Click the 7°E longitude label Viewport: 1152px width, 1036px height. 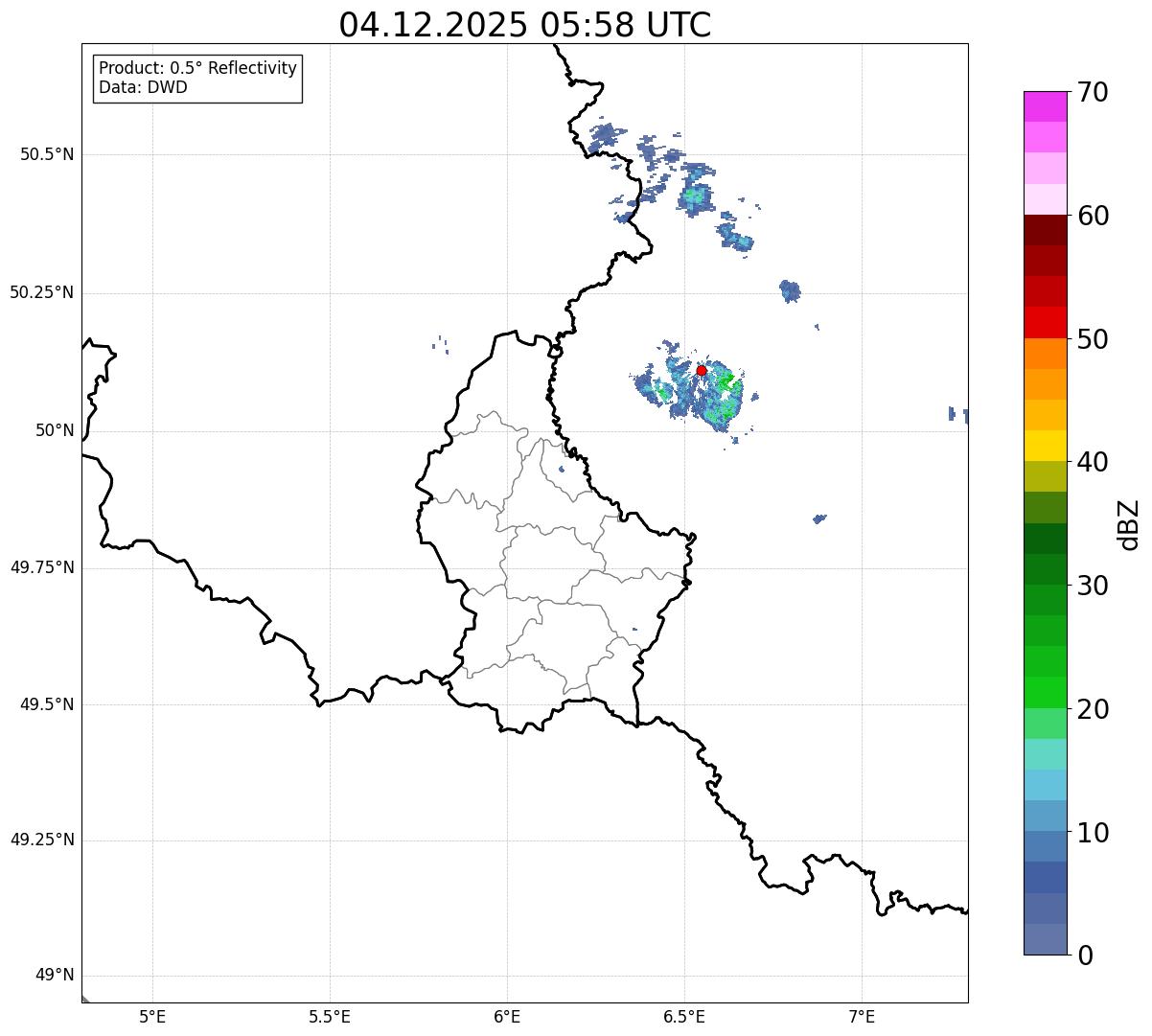[x=862, y=1017]
